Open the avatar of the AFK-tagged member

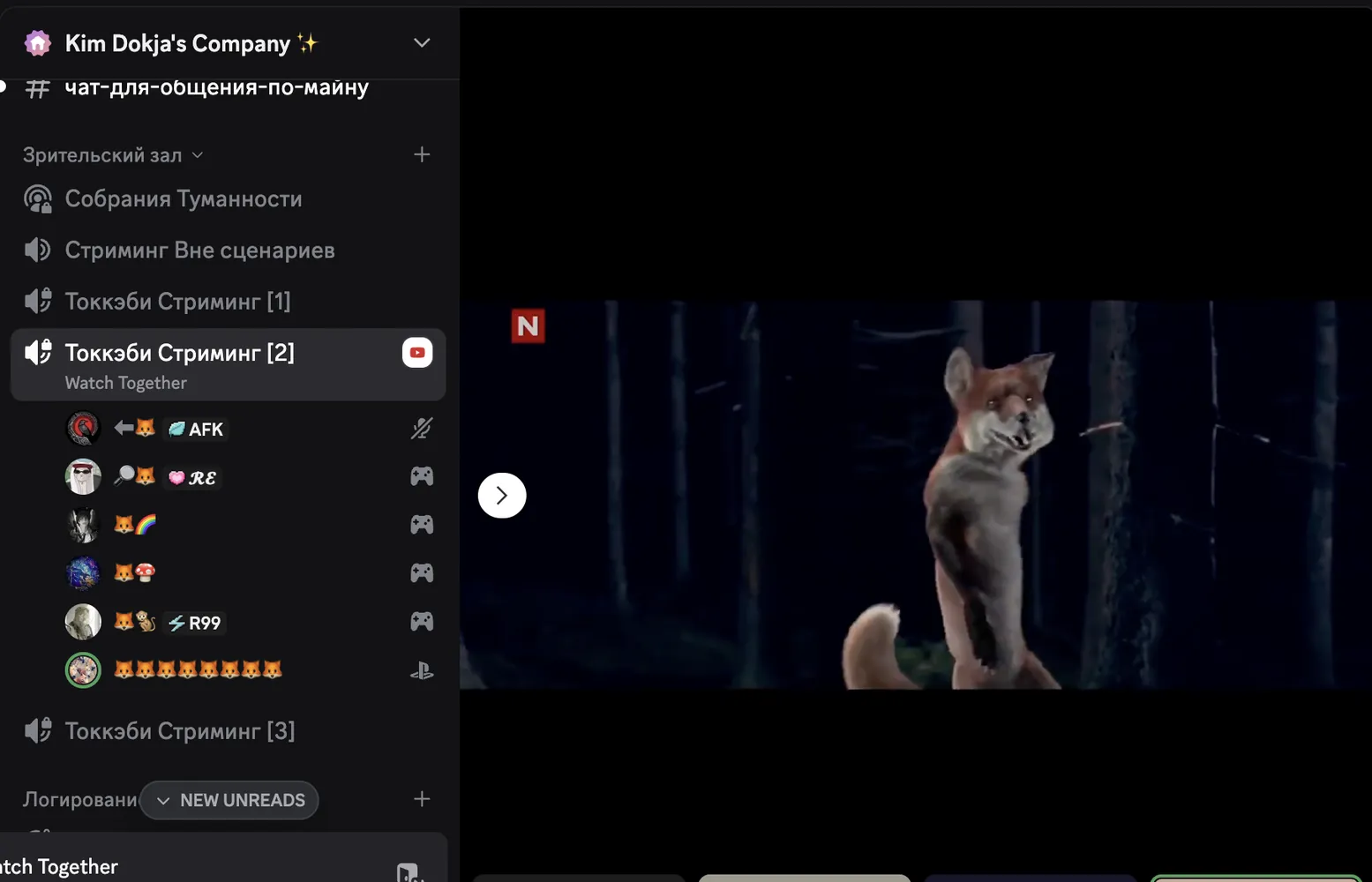(83, 429)
